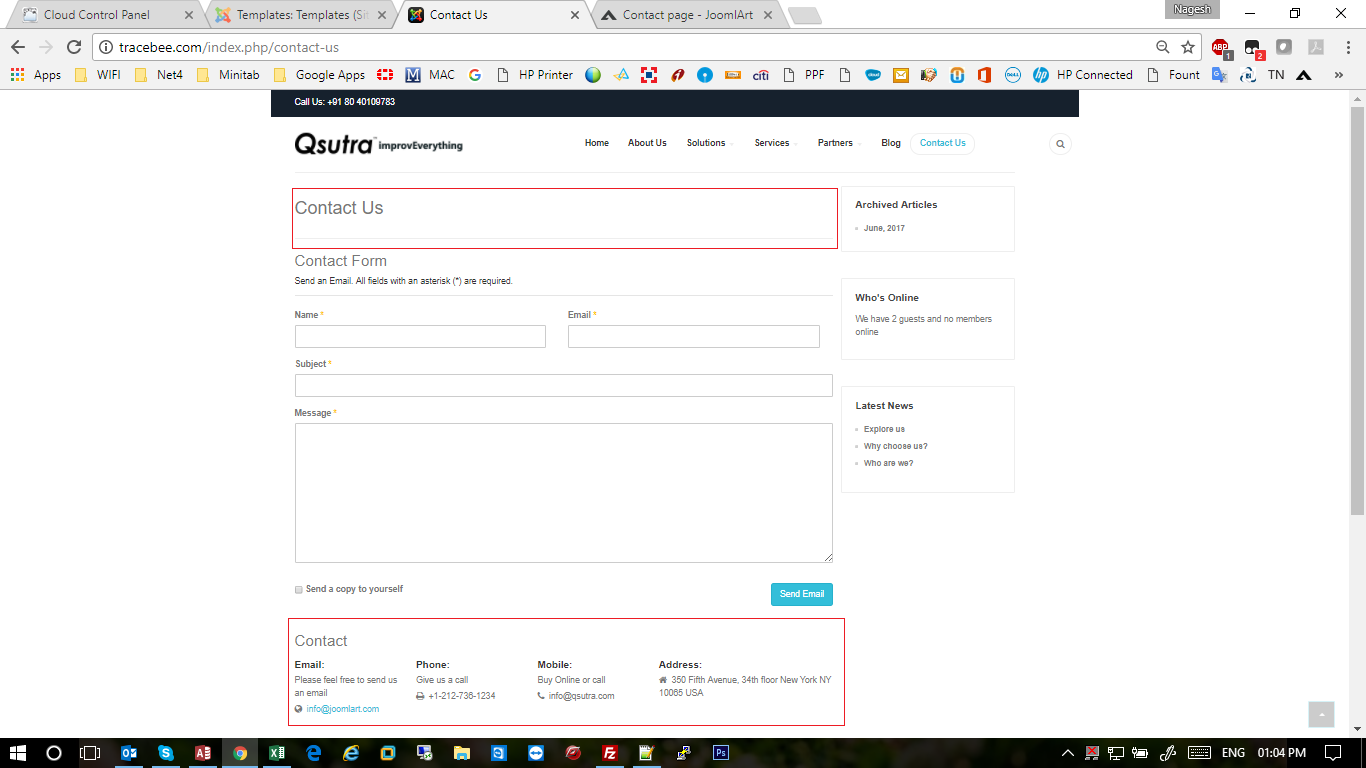This screenshot has width=1366, height=768.
Task: Reload the current page
Action: pos(74,47)
